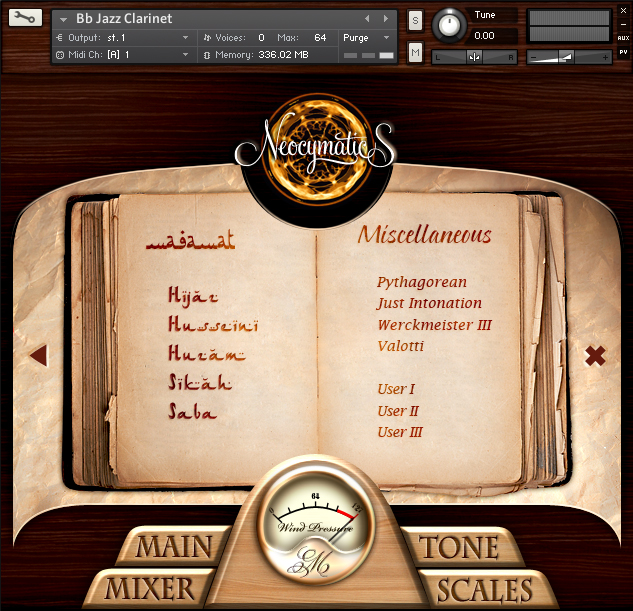
Task: Toggle the AUX sends button
Action: click(x=623, y=38)
